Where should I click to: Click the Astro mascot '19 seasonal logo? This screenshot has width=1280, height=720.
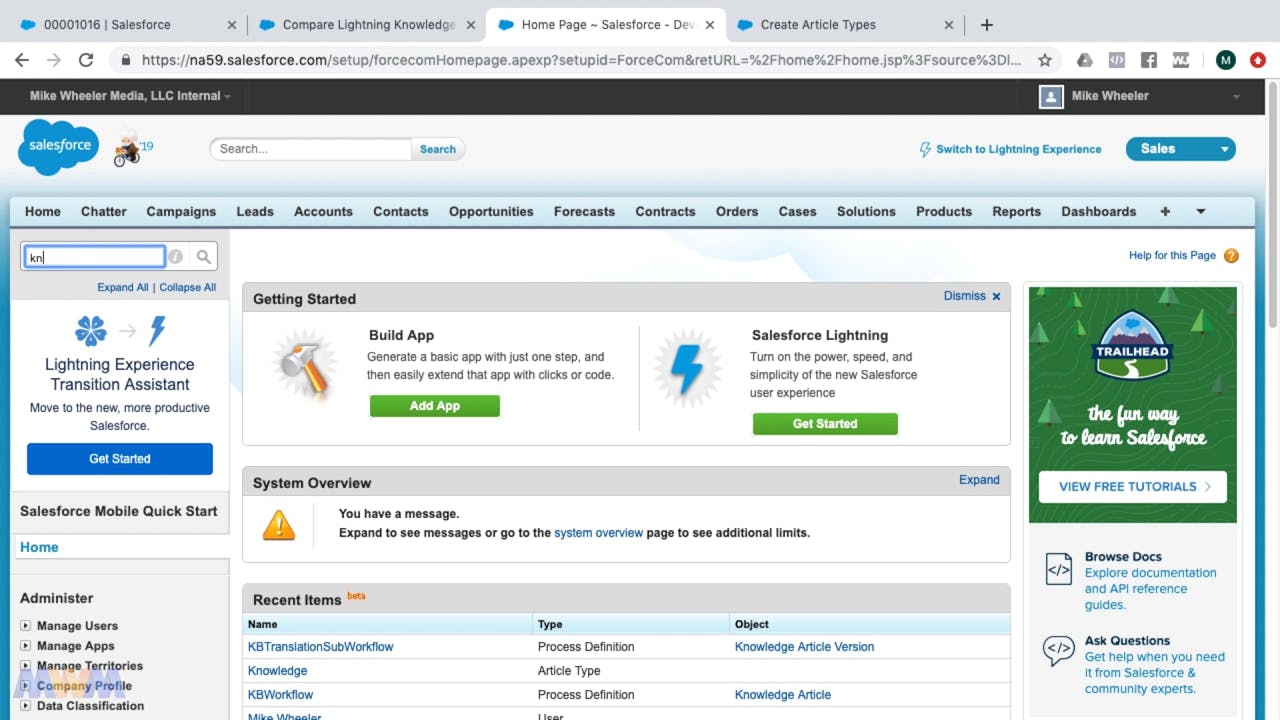point(132,148)
